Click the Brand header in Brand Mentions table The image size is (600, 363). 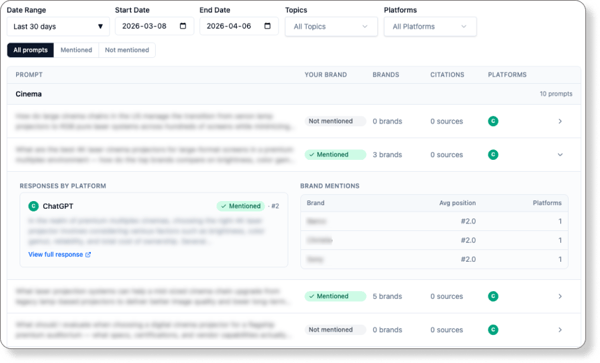pos(315,203)
